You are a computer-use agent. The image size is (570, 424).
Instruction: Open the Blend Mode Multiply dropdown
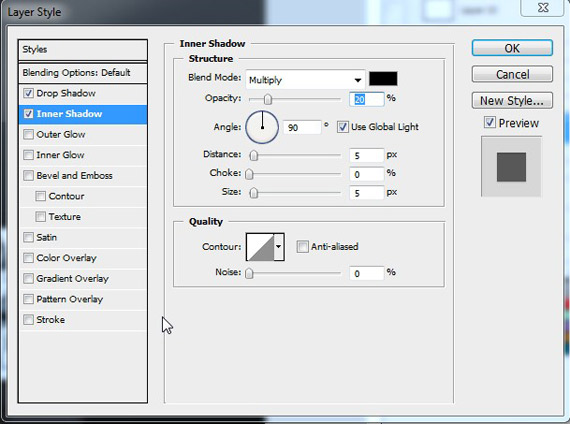point(305,80)
